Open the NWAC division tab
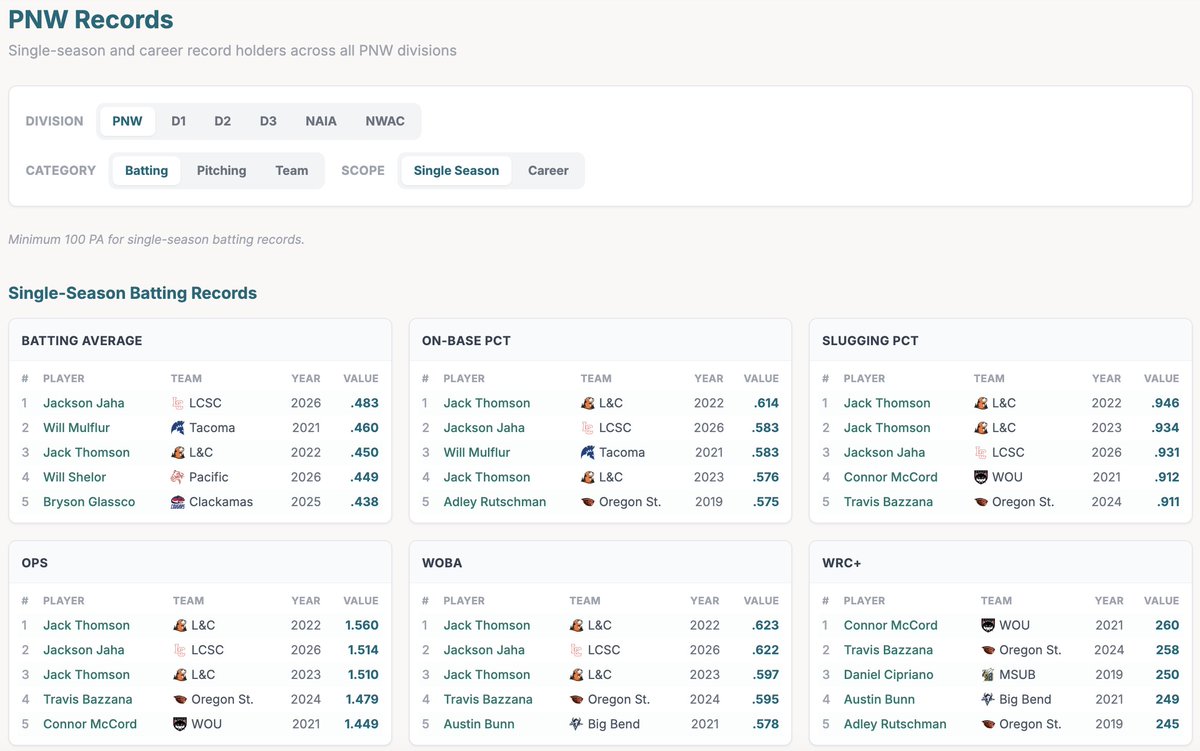The height and width of the screenshot is (751, 1200). click(x=385, y=120)
